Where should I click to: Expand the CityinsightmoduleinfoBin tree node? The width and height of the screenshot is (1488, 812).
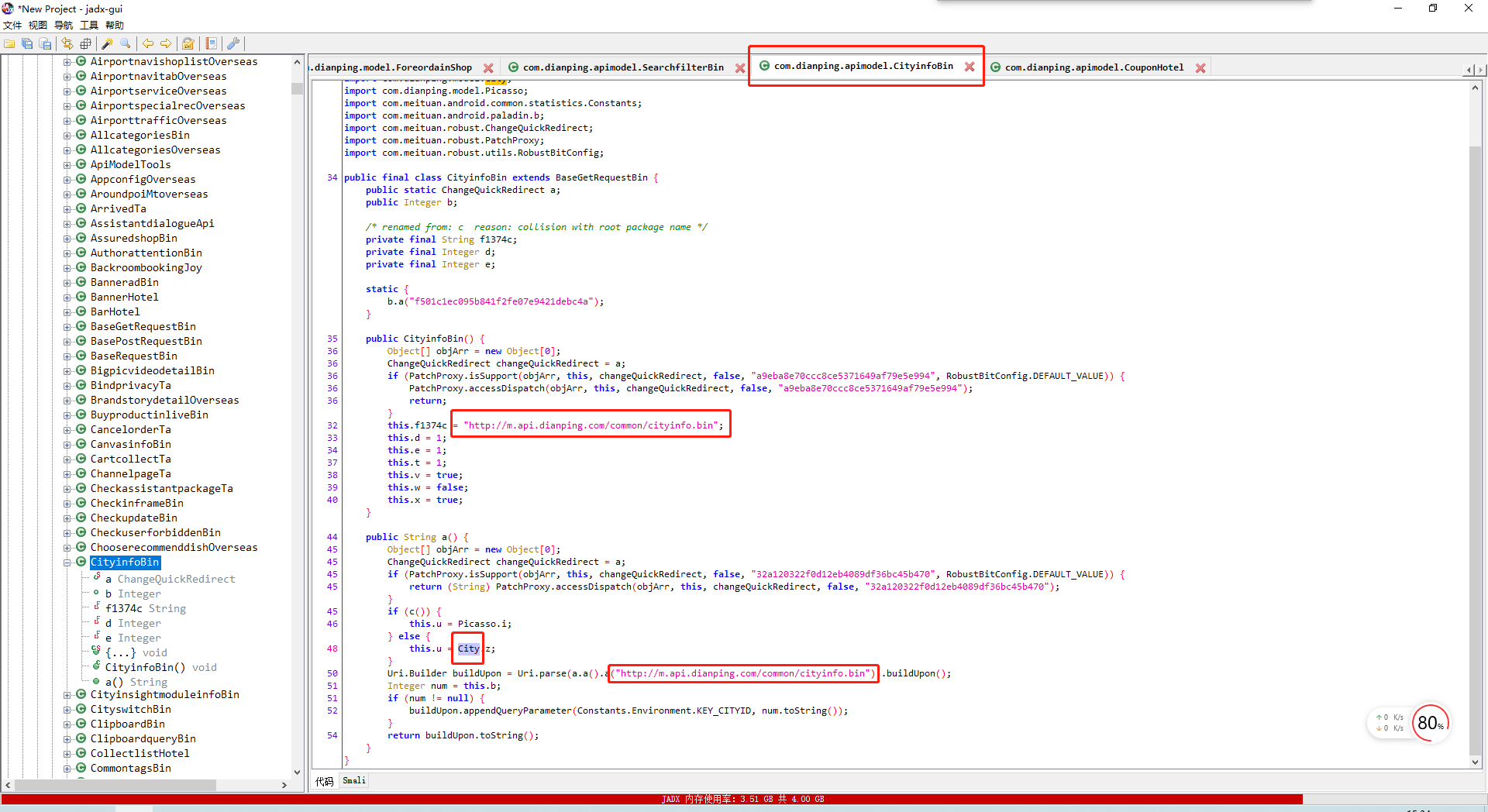(x=67, y=695)
